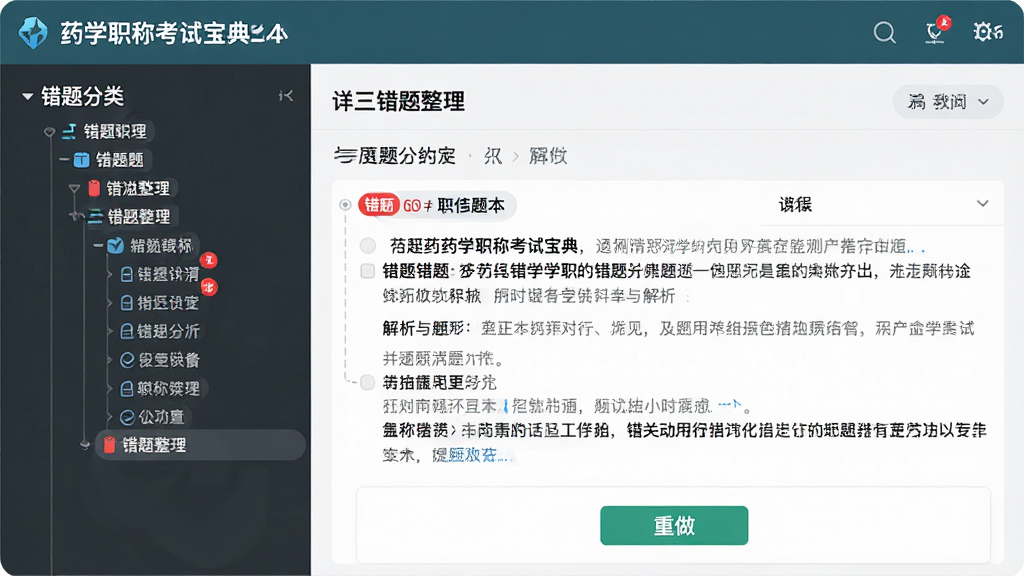Click the upper red count badge in the tree
Image resolution: width=1024 pixels, height=576 pixels.
click(208, 260)
